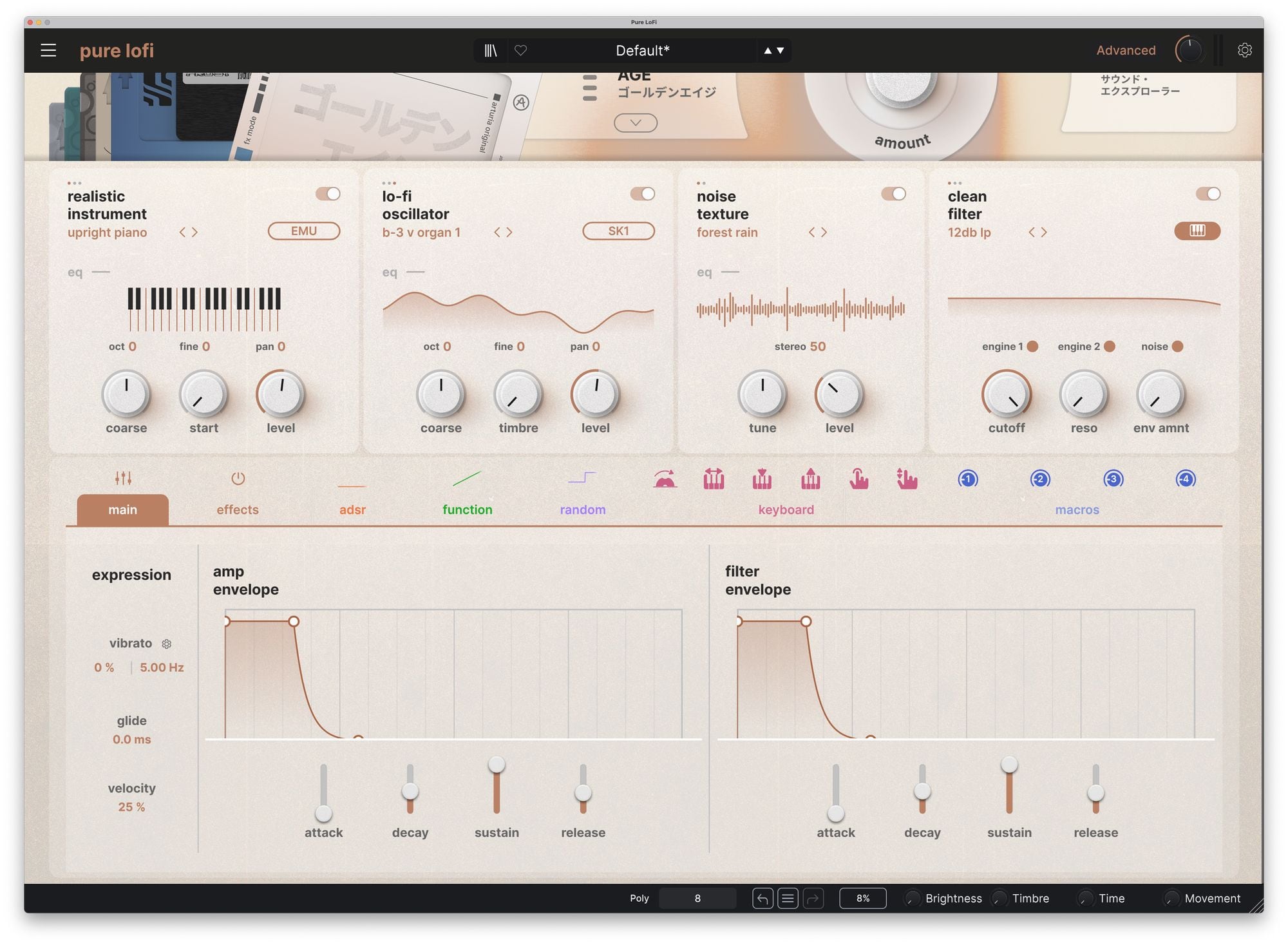Open vibrato settings gear icon

pos(167,644)
